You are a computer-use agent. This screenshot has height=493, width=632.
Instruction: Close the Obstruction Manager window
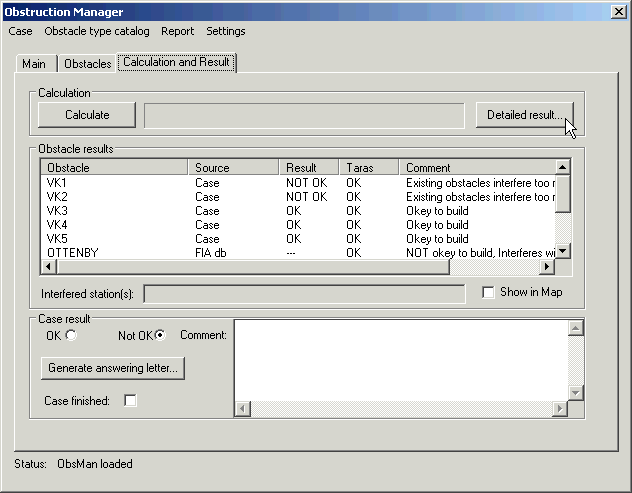618,12
